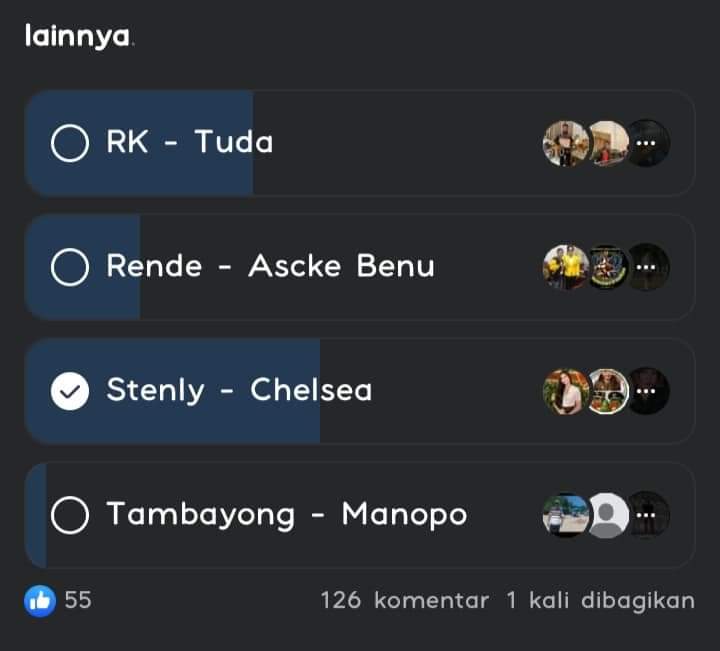720x651 pixels.
Task: Select the Rende - Ascke Benu radio option
Action: coord(70,267)
